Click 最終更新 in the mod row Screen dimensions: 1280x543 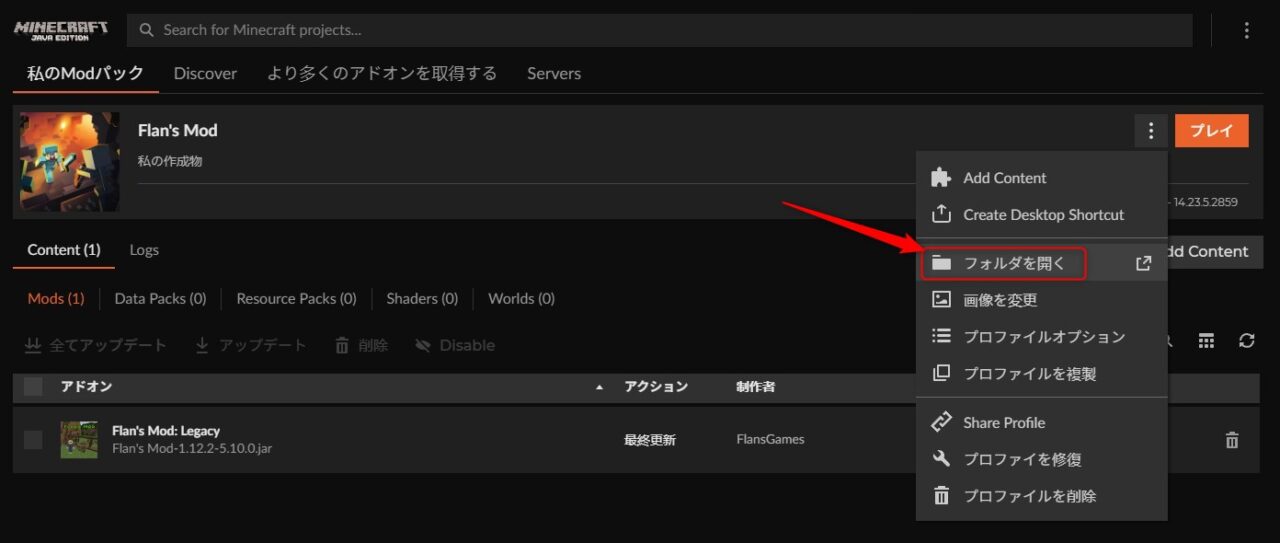point(650,439)
